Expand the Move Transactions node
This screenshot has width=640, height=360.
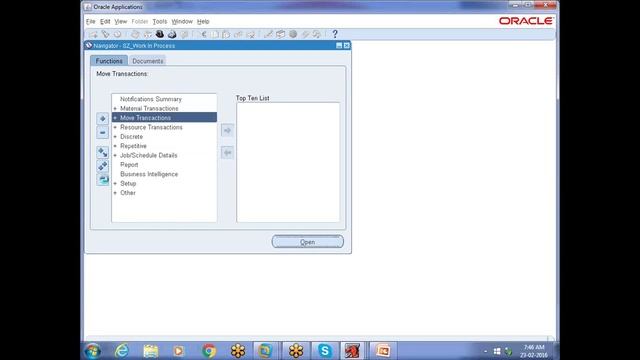[x=115, y=118]
